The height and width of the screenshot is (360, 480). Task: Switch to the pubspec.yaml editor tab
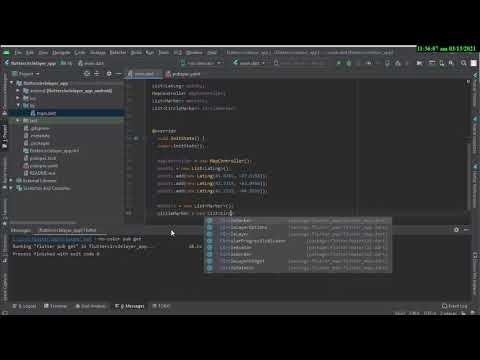[183, 74]
